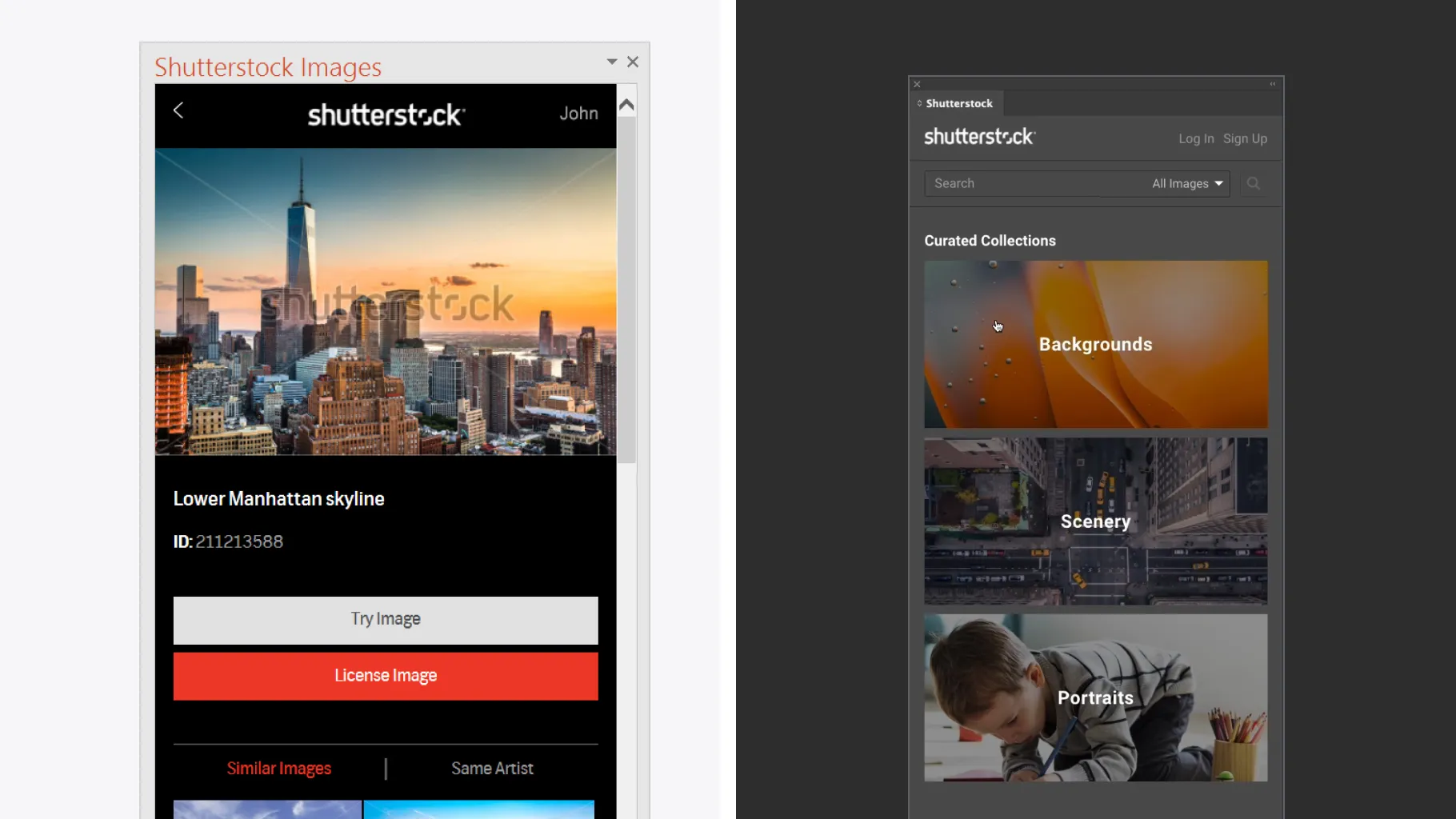Click the vertical scrollbar thumb in the pane
The width and height of the screenshot is (1456, 819).
click(626, 290)
